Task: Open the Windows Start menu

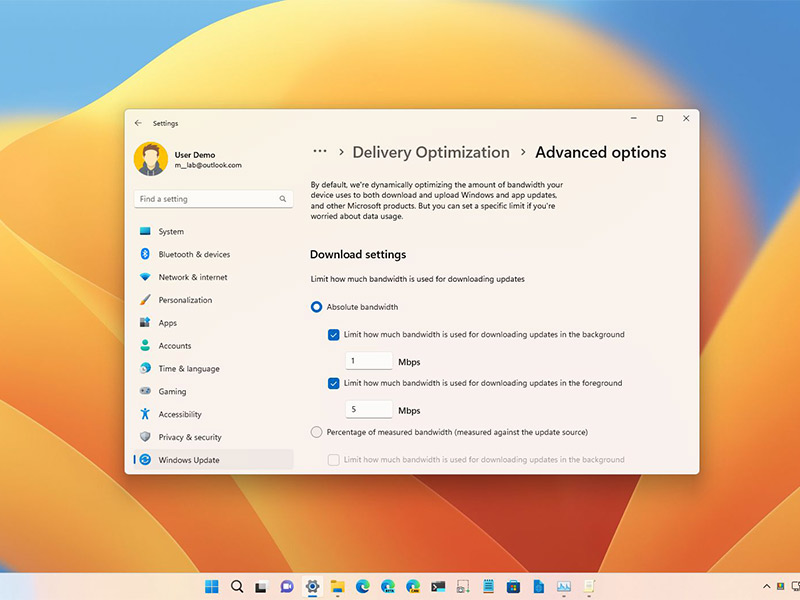Action: [x=212, y=587]
